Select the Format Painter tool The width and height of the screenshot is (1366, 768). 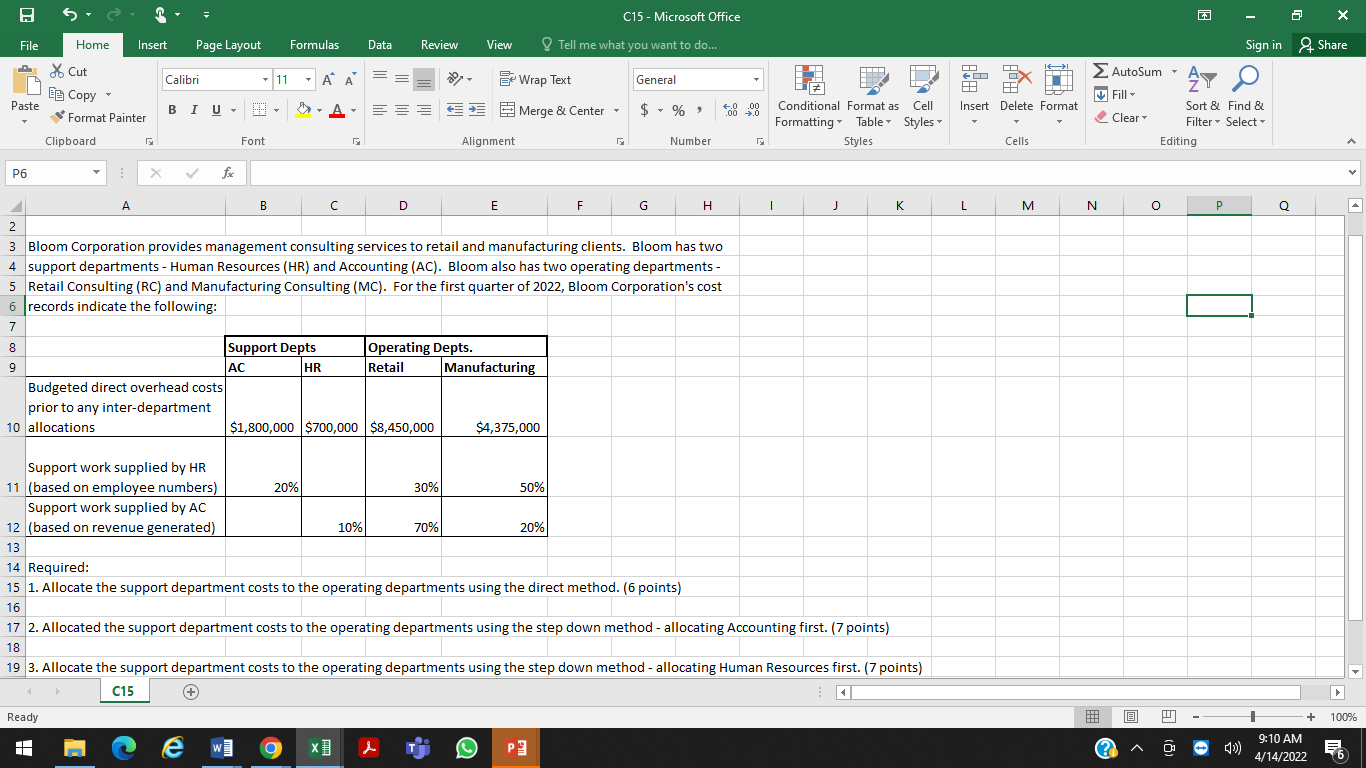coord(98,117)
